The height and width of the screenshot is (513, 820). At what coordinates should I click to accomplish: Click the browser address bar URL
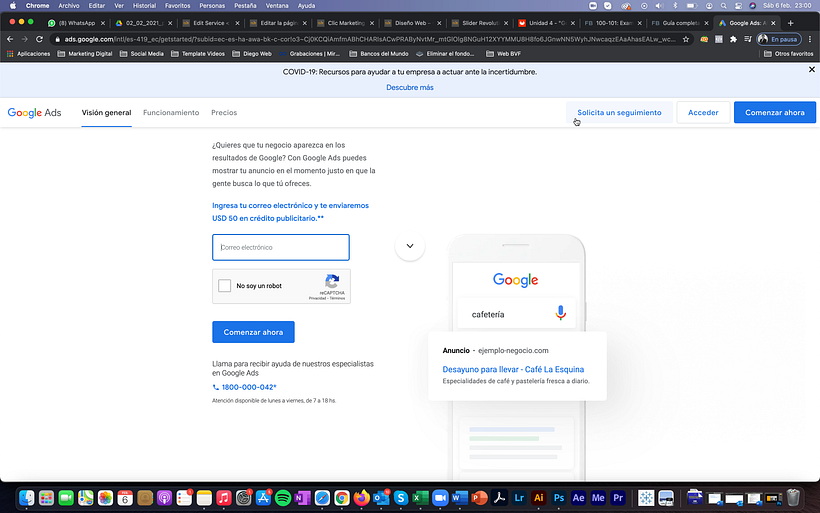370,39
